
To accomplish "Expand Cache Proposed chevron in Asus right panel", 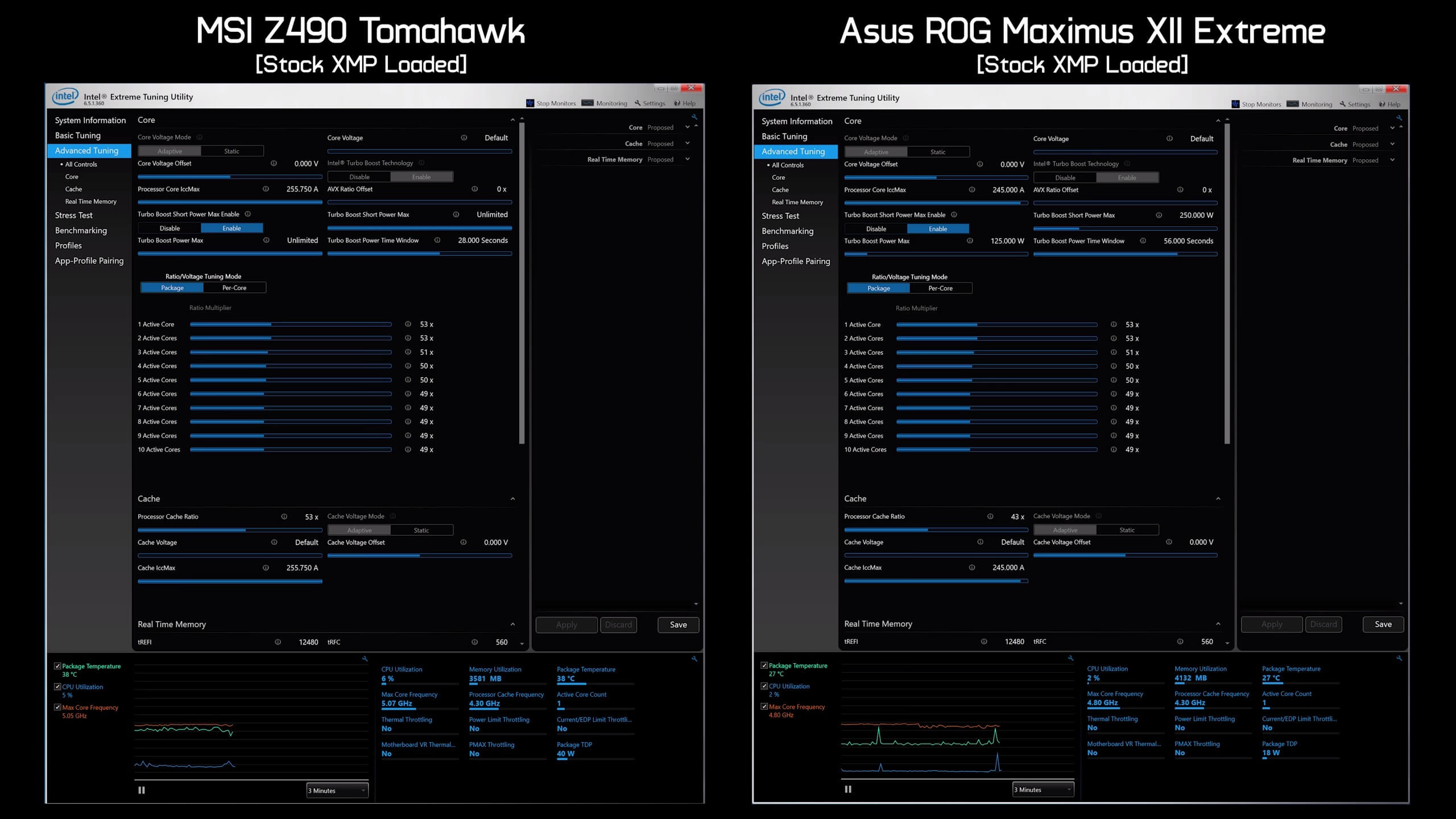I will point(1392,144).
